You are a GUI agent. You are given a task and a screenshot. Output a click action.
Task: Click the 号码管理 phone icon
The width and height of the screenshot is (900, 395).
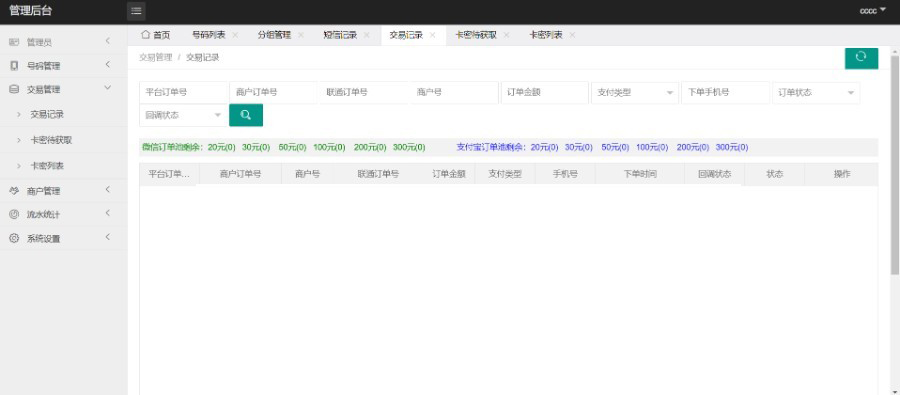[14, 66]
